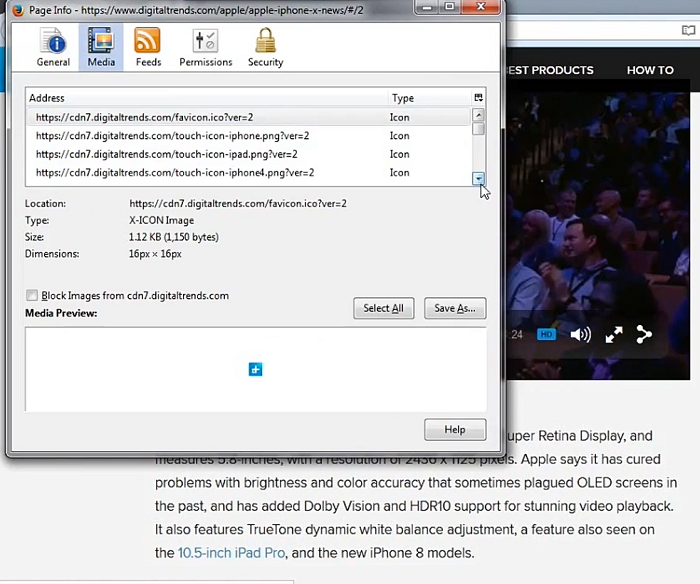Maximize the Page Info window

[x=450, y=7]
